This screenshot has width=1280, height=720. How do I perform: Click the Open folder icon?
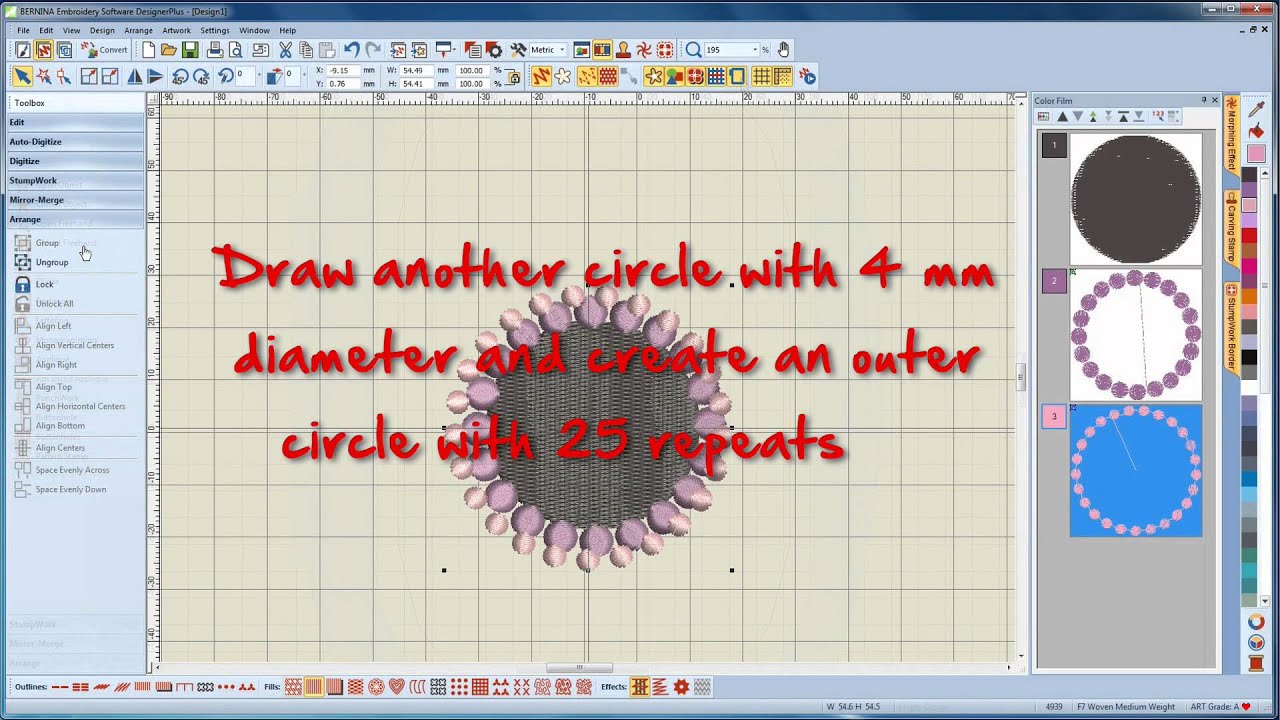tap(169, 50)
